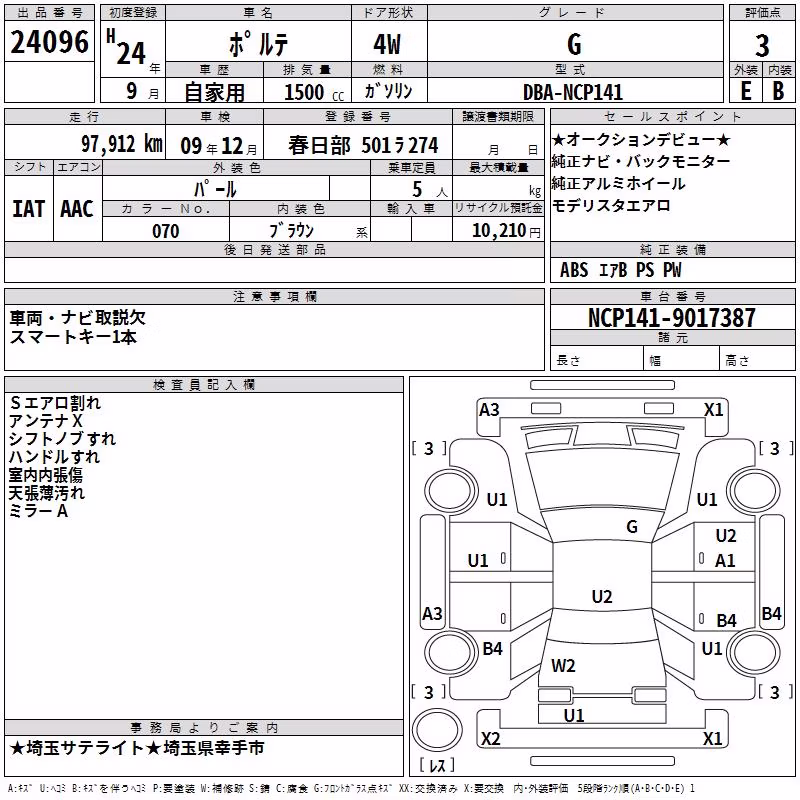Select the 純正装備 header

pyautogui.click(x=672, y=249)
